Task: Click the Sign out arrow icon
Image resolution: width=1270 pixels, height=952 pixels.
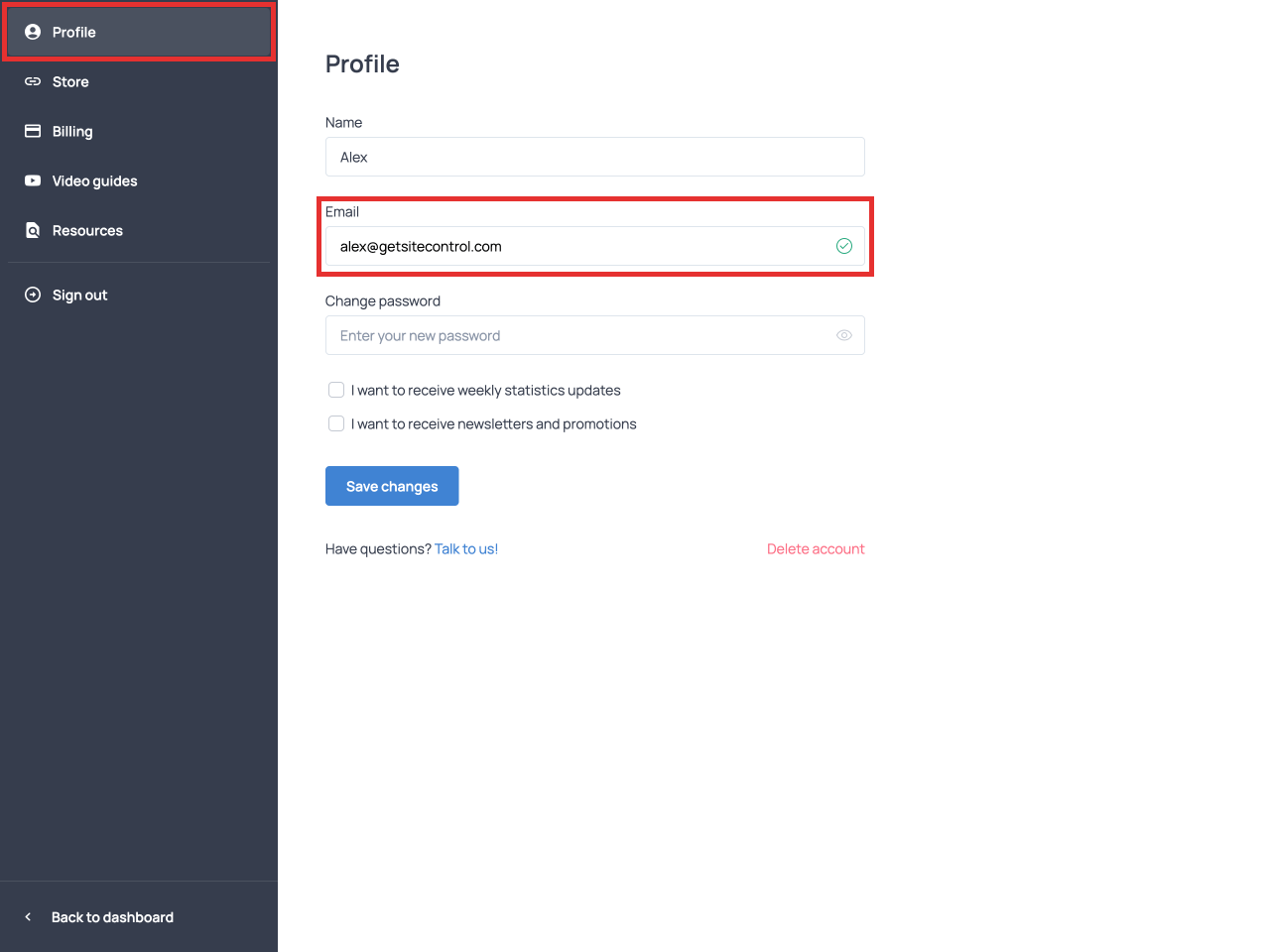Action: click(x=33, y=295)
